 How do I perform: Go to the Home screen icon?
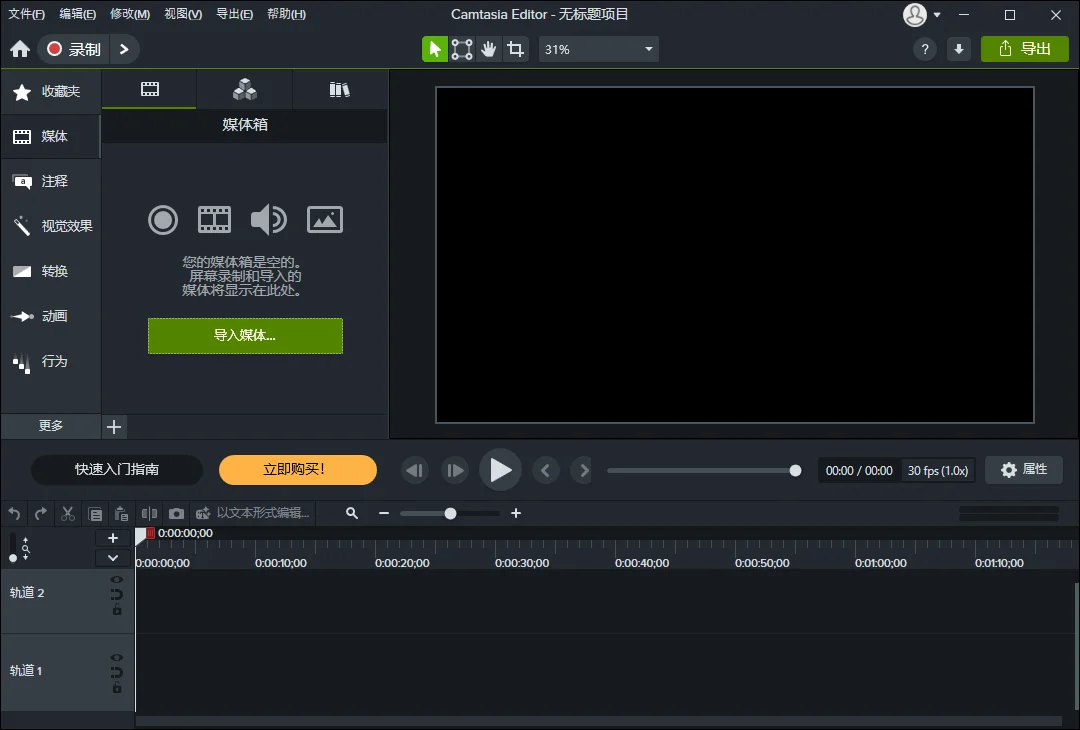[20, 49]
